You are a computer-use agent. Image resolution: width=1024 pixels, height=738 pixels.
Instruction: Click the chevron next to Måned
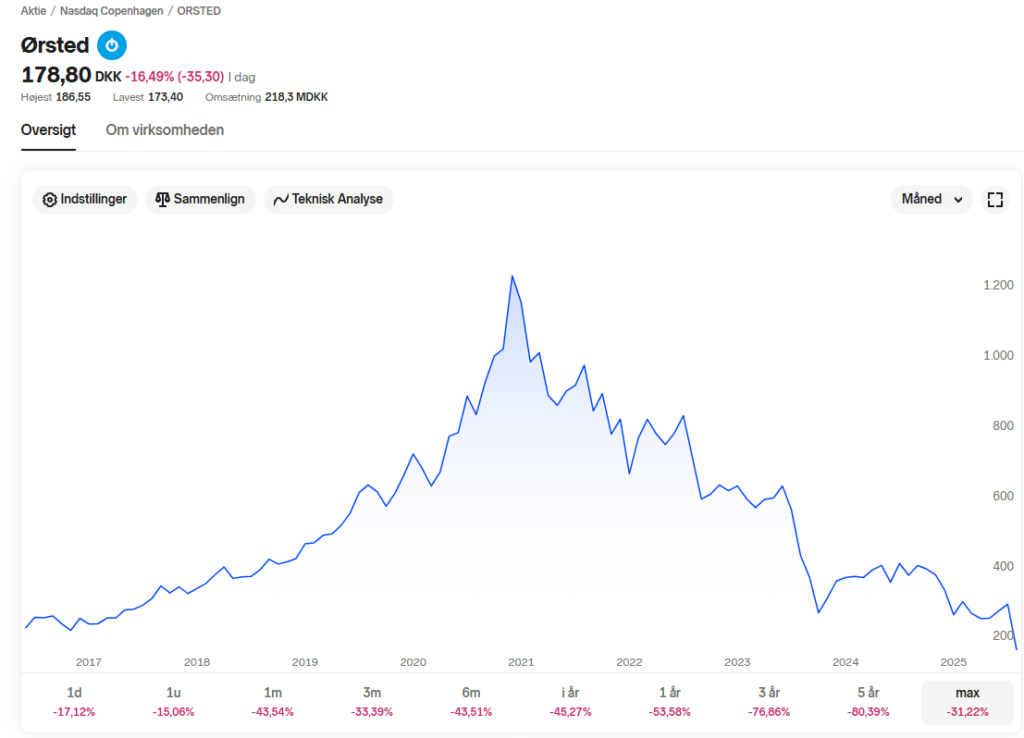958,200
